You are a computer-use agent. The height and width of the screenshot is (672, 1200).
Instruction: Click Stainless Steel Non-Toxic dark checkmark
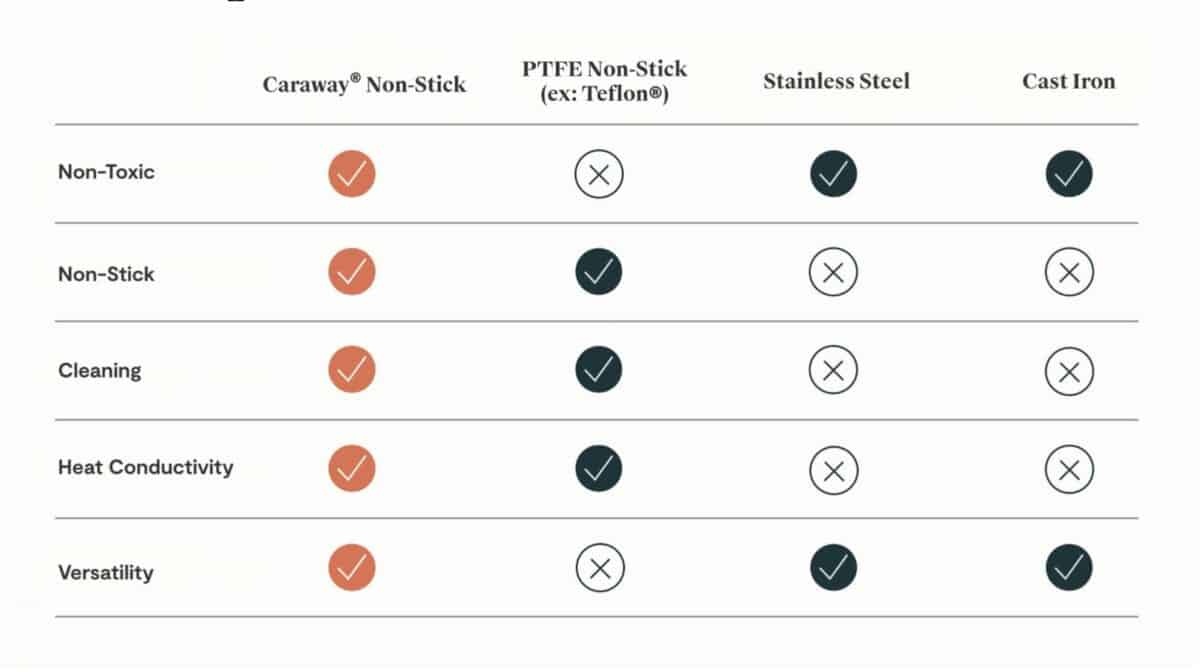pos(833,174)
